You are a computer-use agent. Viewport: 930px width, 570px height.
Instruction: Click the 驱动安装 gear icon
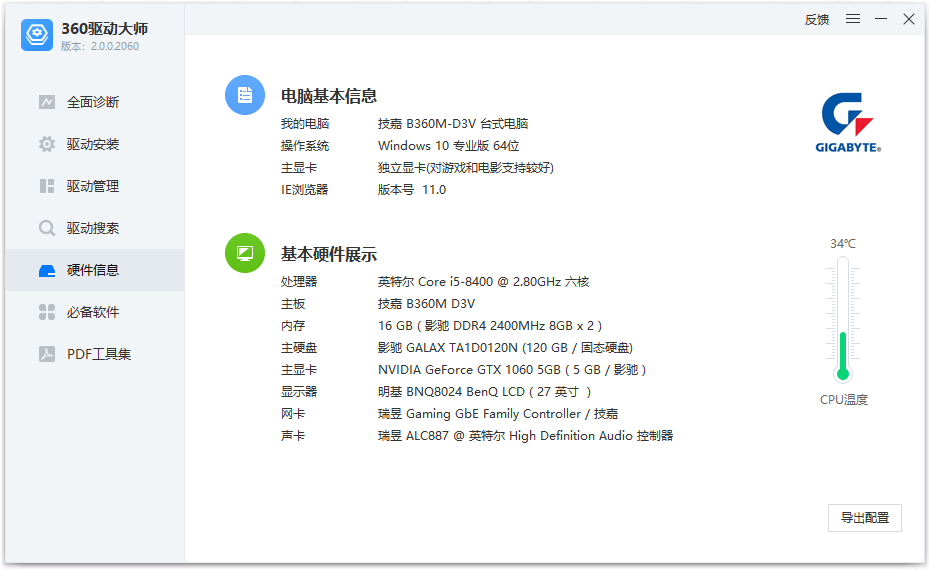(47, 144)
